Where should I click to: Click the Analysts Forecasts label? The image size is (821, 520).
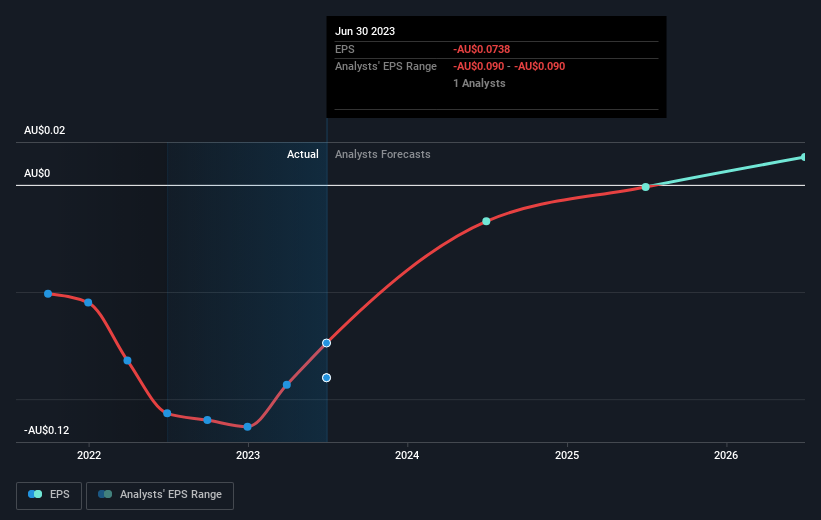point(383,154)
